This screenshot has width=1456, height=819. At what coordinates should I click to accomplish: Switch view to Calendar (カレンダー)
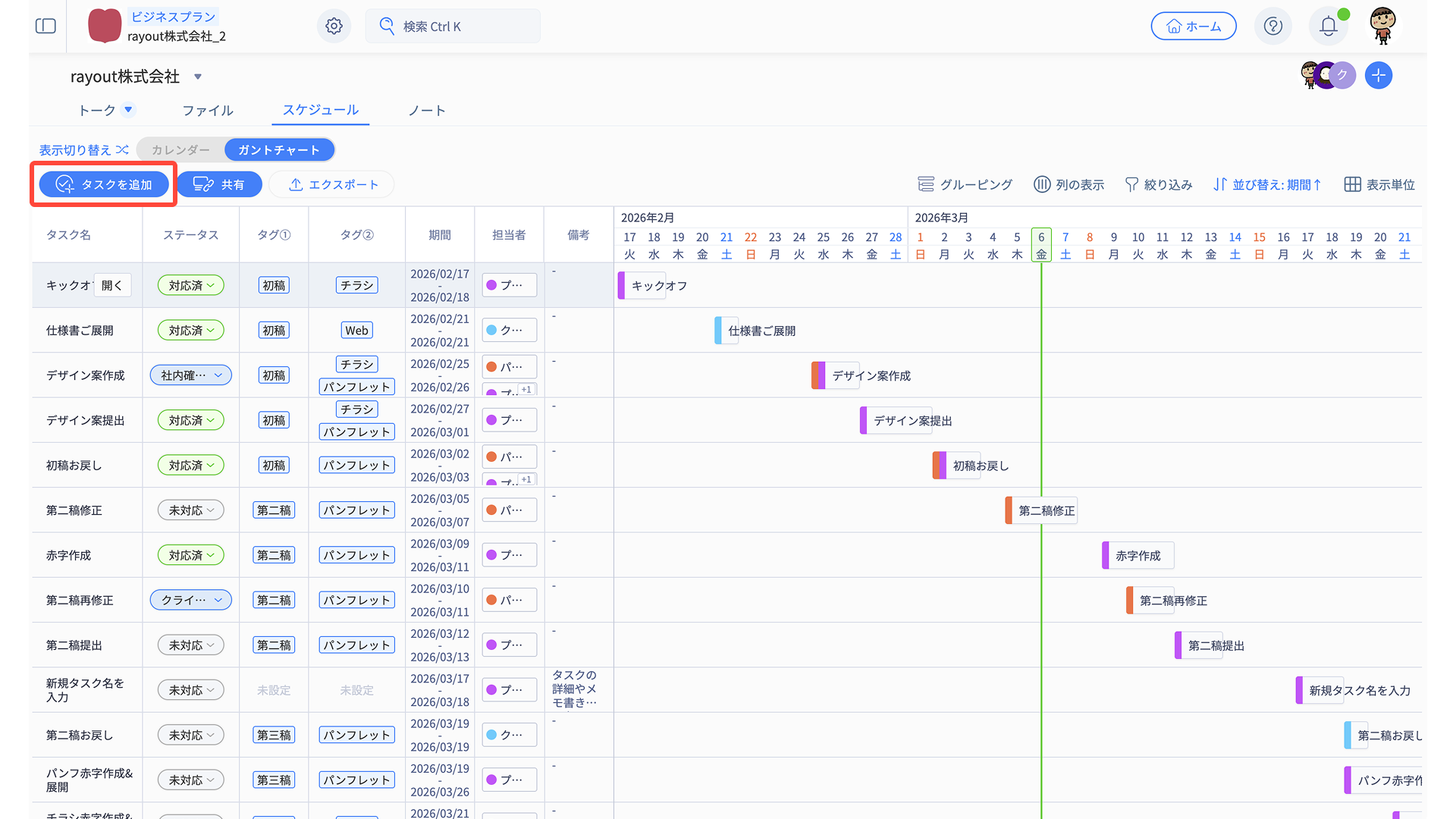pyautogui.click(x=180, y=150)
